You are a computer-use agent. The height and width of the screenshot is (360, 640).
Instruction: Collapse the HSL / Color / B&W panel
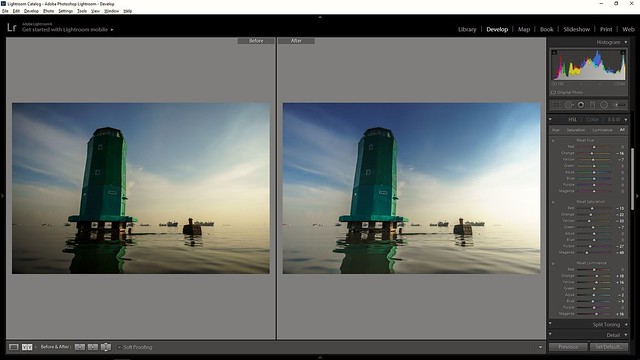pyautogui.click(x=626, y=120)
